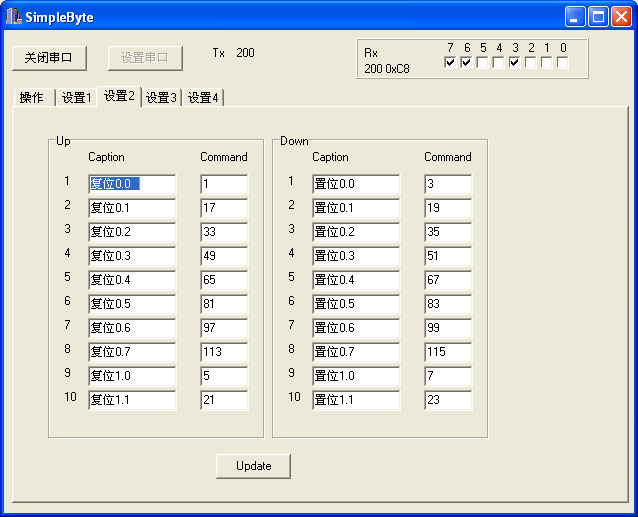Image resolution: width=638 pixels, height=517 pixels.
Task: Click Up command field with value 65
Action: point(224,280)
